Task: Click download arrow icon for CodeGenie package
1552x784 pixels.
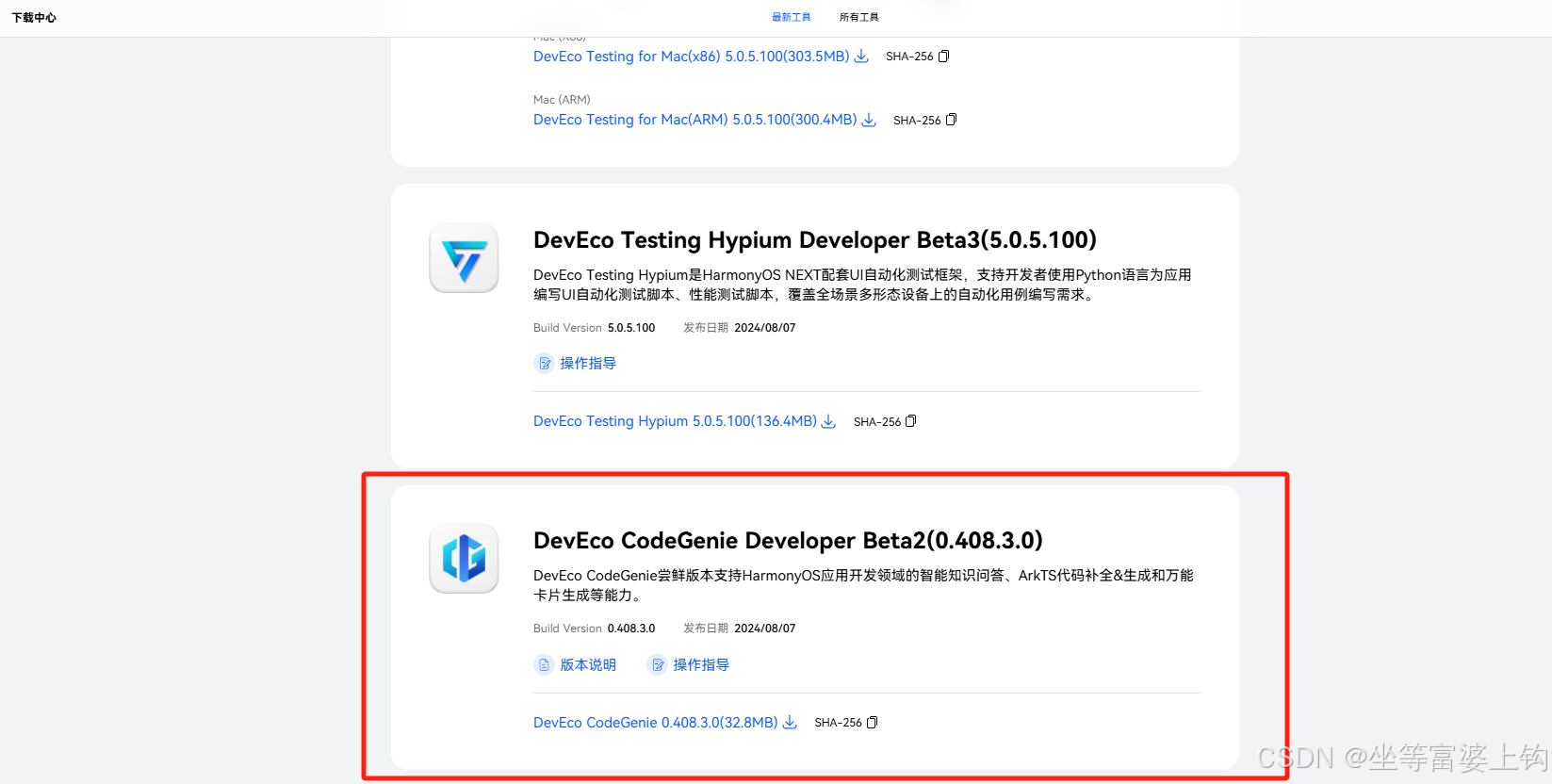Action: tap(790, 723)
